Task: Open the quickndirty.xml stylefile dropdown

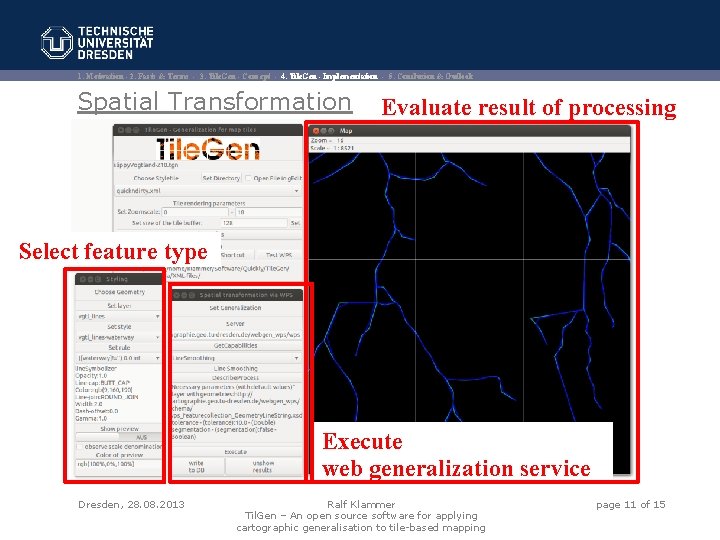Action: coord(208,191)
